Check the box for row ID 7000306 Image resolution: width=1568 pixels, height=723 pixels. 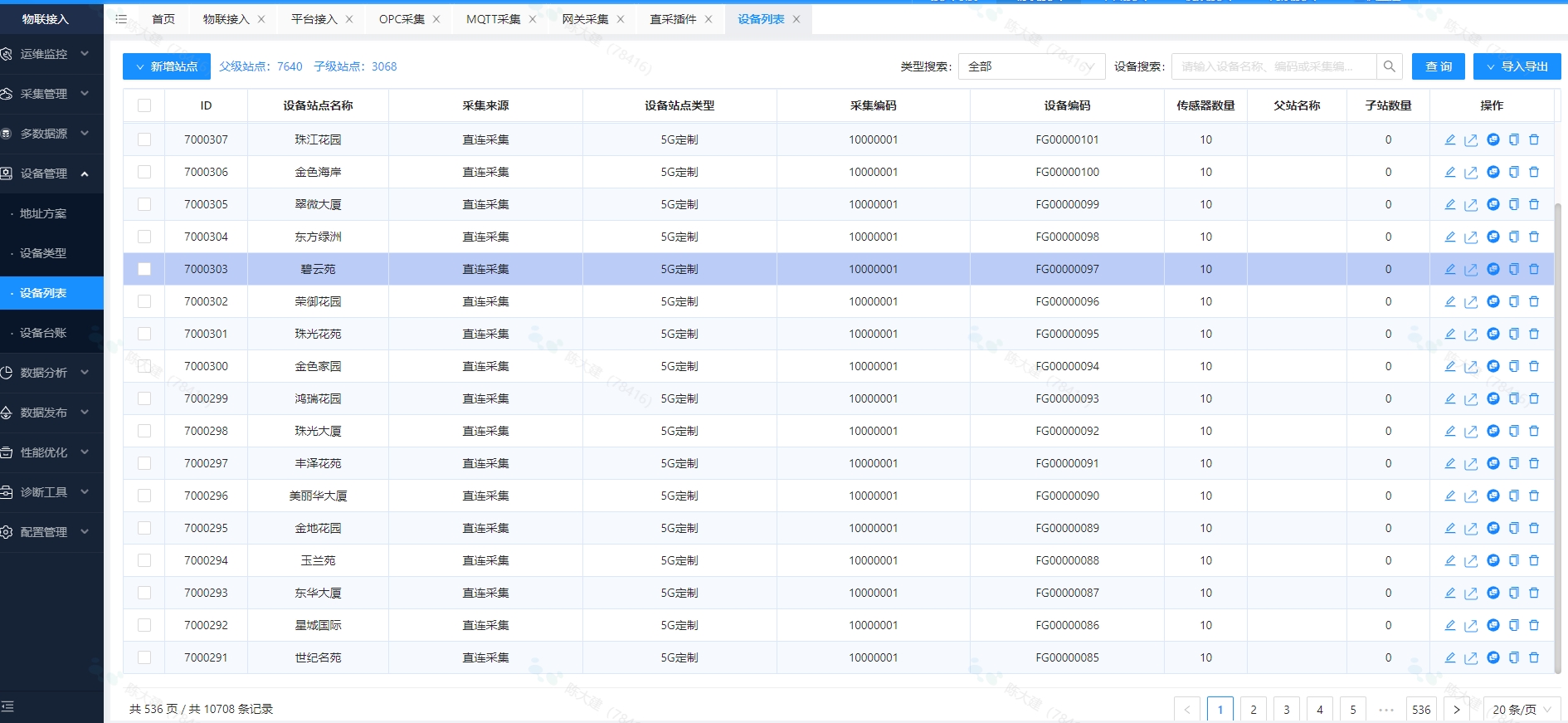click(x=144, y=172)
